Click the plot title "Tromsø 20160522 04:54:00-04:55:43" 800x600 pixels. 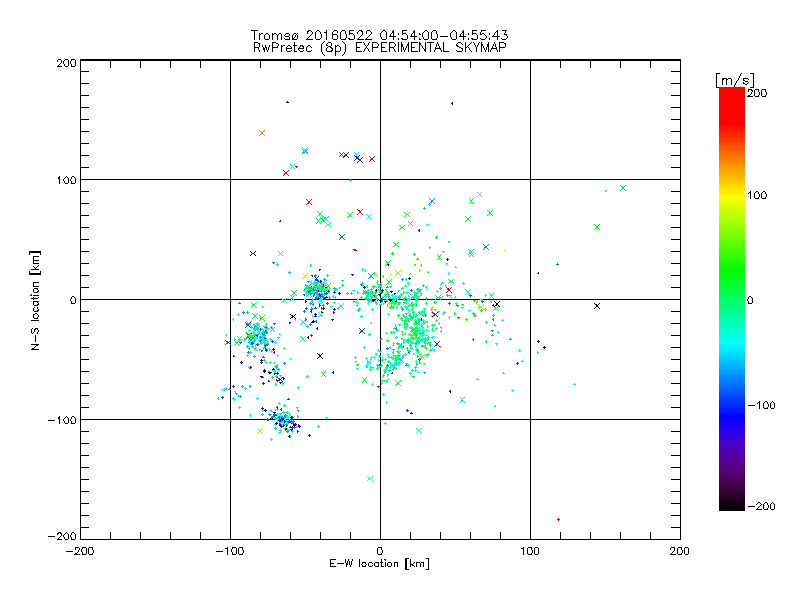379,35
